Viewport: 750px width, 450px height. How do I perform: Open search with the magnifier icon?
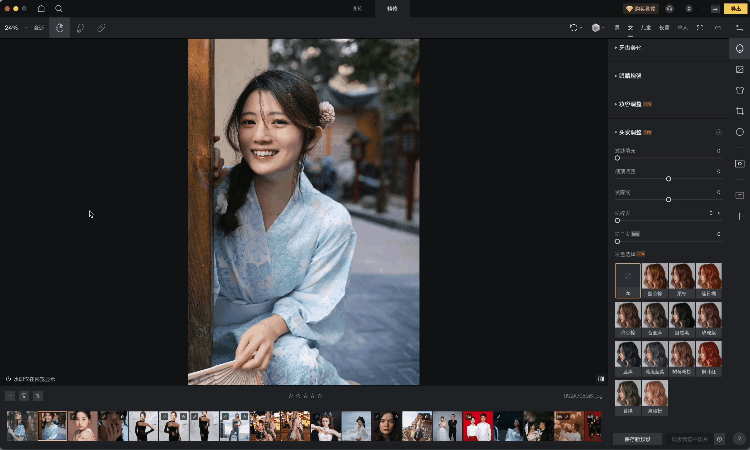pos(59,8)
